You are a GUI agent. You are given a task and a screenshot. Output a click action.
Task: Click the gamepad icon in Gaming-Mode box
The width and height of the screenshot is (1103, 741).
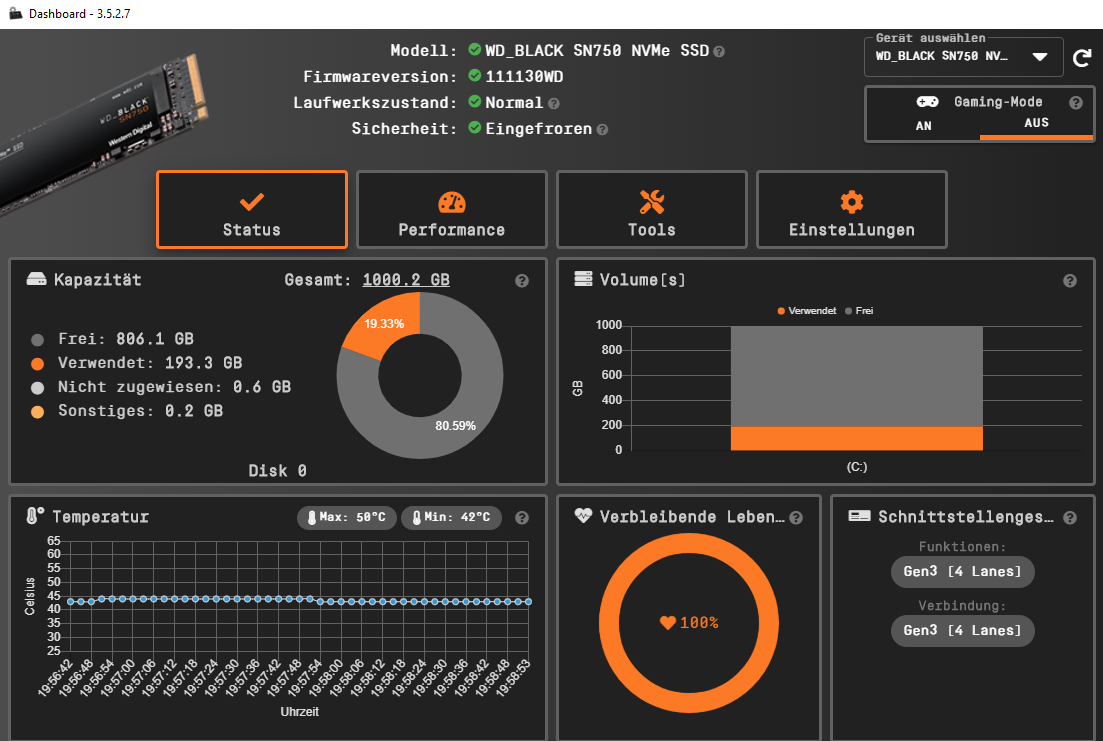(927, 102)
